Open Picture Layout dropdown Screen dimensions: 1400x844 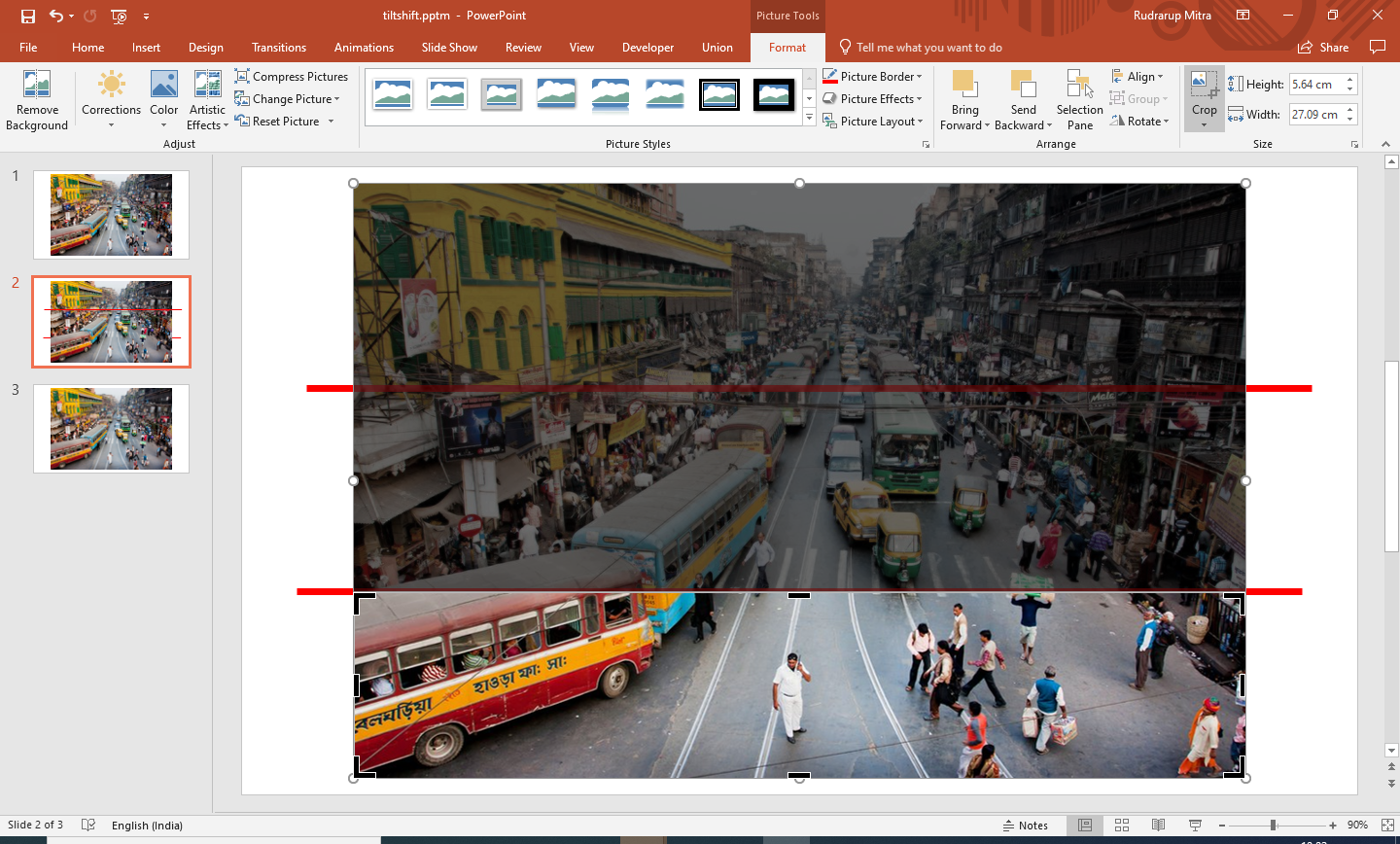[x=873, y=121]
